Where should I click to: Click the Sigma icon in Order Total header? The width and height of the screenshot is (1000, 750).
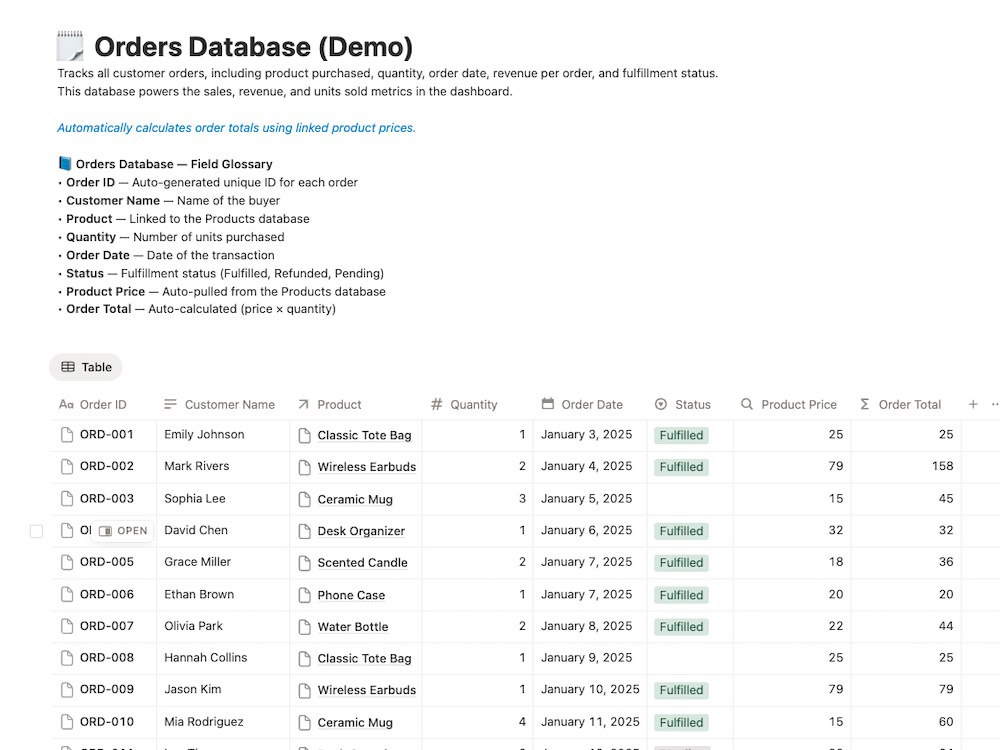coord(865,404)
